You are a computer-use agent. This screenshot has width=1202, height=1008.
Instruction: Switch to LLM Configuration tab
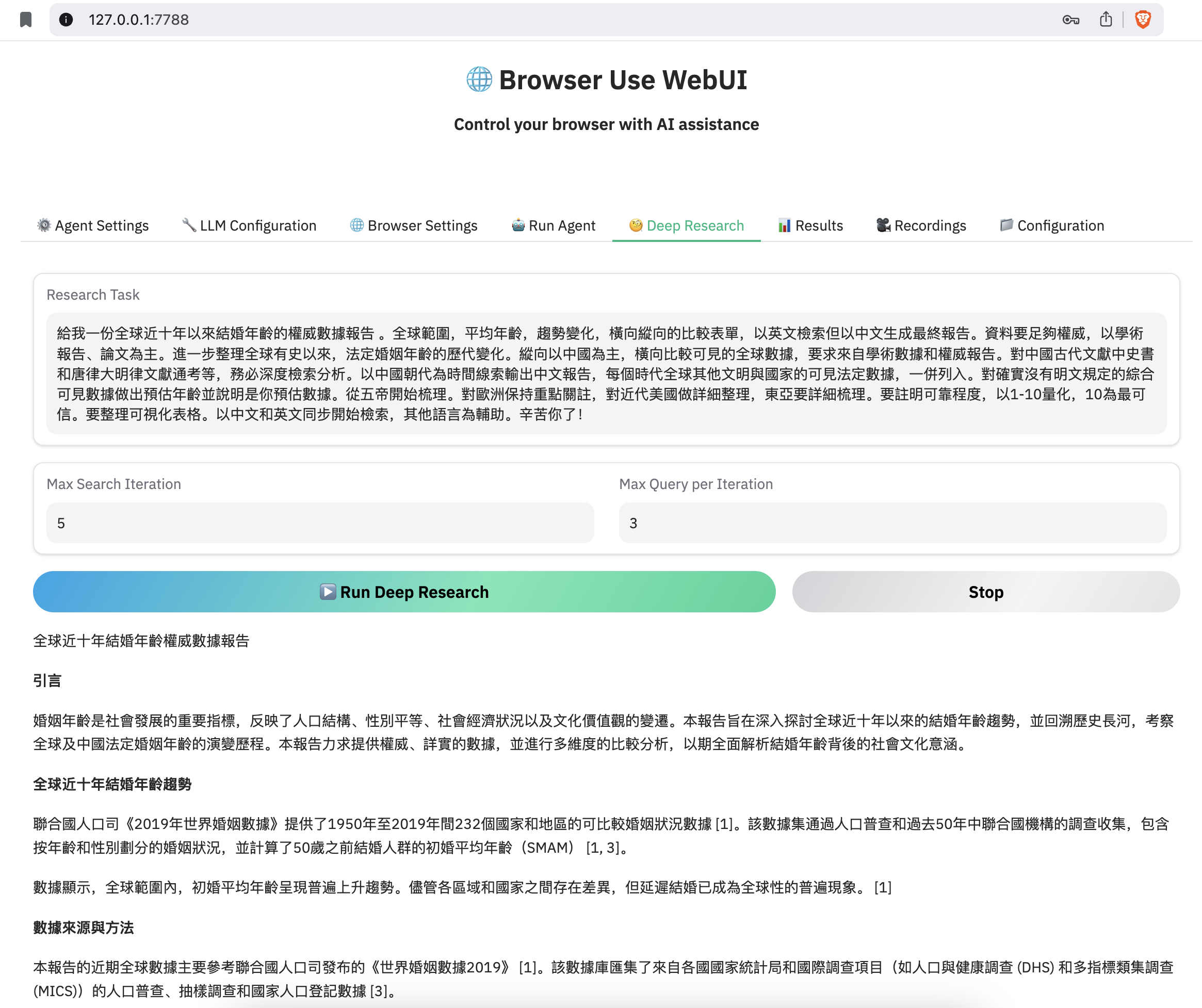(249, 225)
